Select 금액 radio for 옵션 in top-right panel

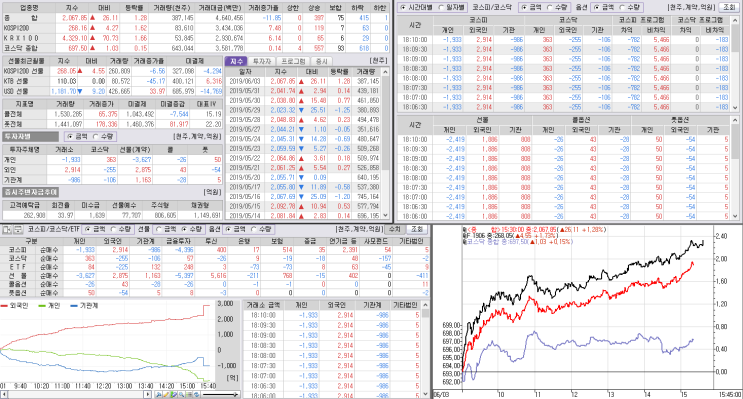597,8
